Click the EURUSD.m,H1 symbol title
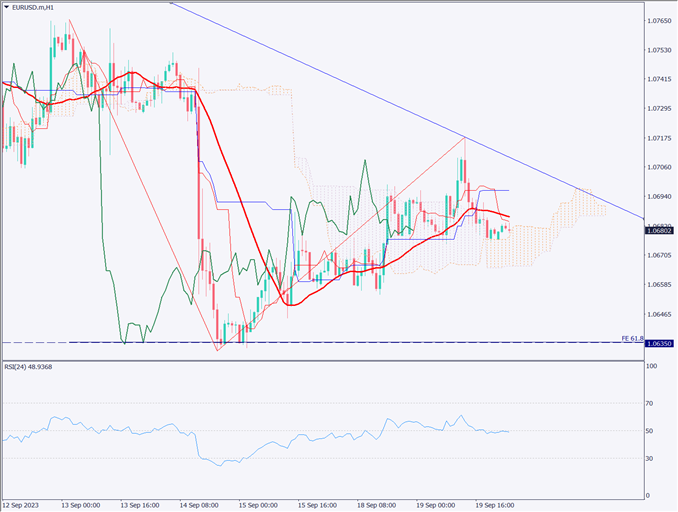The height and width of the screenshot is (512, 678). 34,7
